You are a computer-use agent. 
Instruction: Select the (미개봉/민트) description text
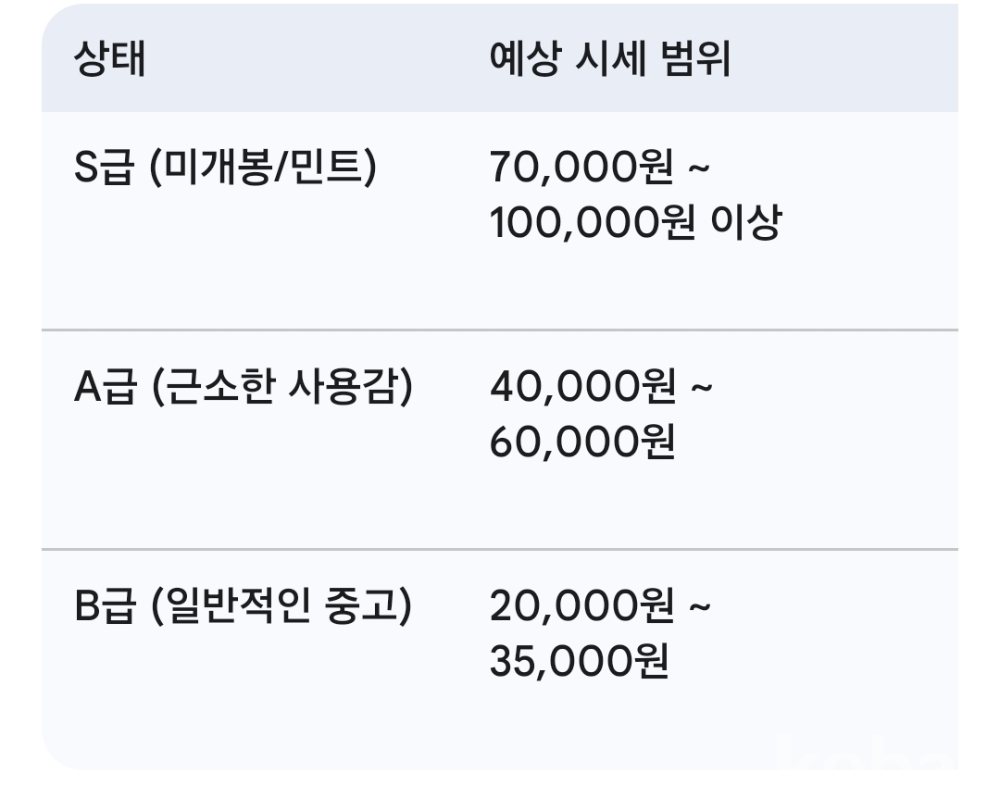(264, 169)
